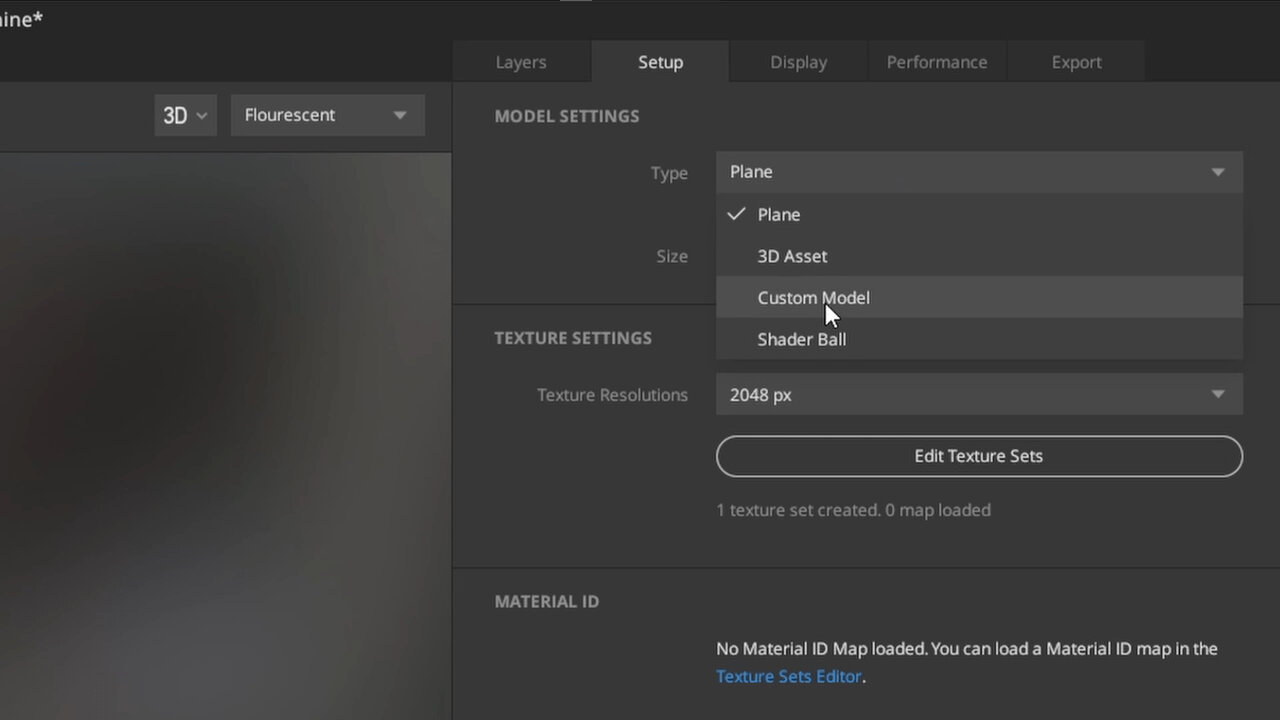This screenshot has height=720, width=1280.
Task: Open the Texture Sets Editor link
Action: pyautogui.click(x=789, y=676)
